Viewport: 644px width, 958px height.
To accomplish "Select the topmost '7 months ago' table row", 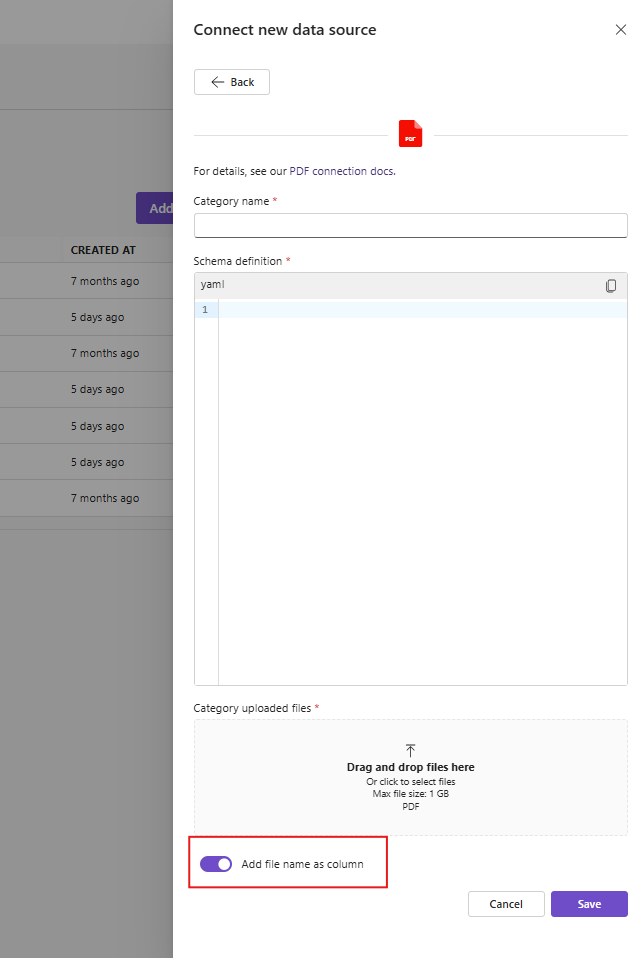I will point(105,281).
